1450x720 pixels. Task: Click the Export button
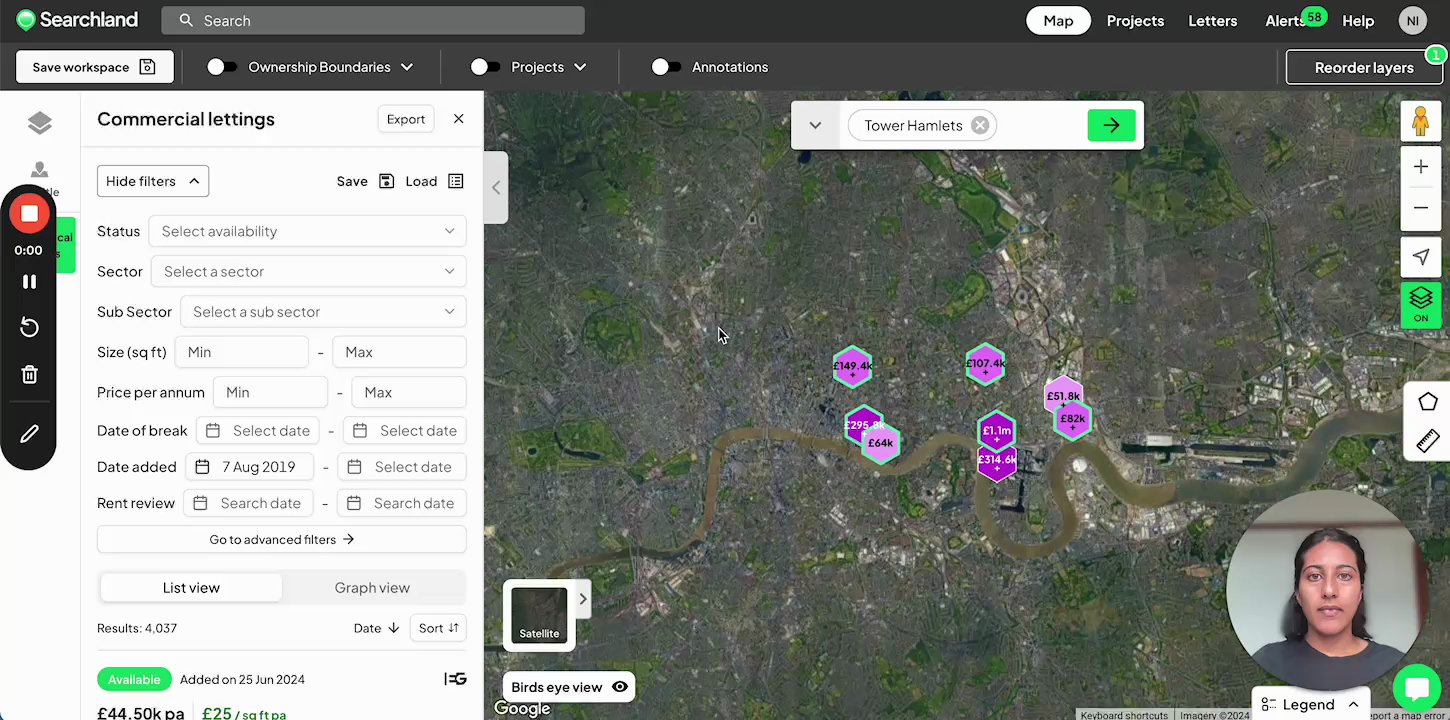point(406,119)
